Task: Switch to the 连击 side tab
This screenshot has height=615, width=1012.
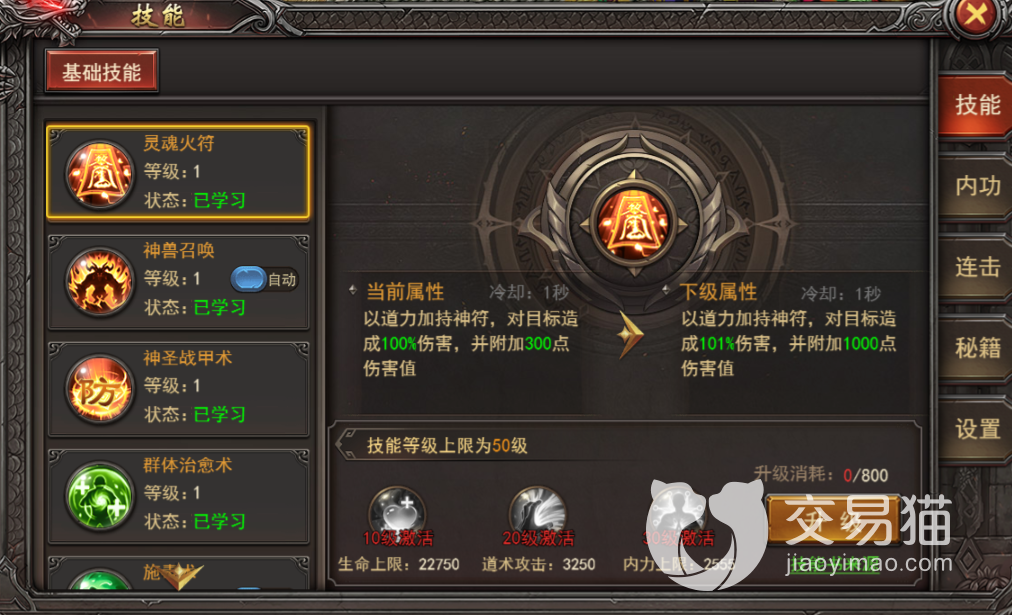Action: point(977,267)
